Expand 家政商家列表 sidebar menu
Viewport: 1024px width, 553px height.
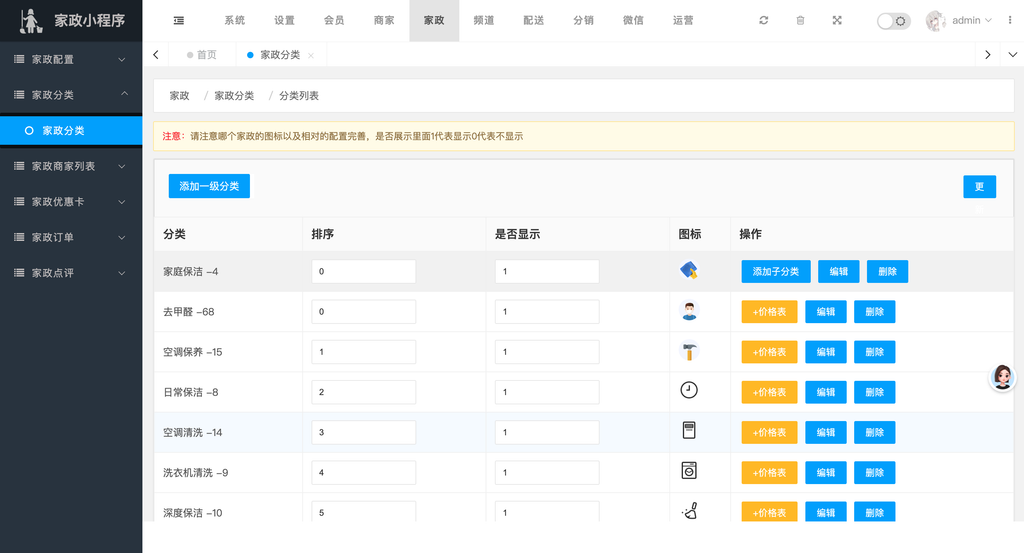[71, 166]
